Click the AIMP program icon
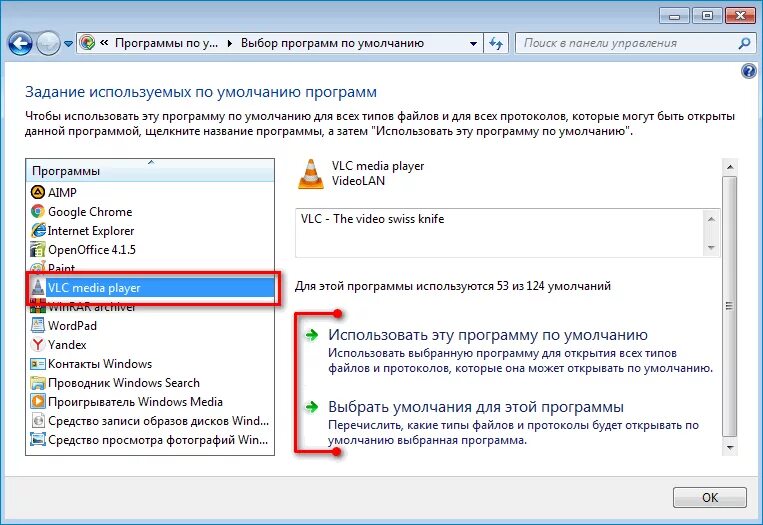Image resolution: width=763 pixels, height=525 pixels. 37,192
